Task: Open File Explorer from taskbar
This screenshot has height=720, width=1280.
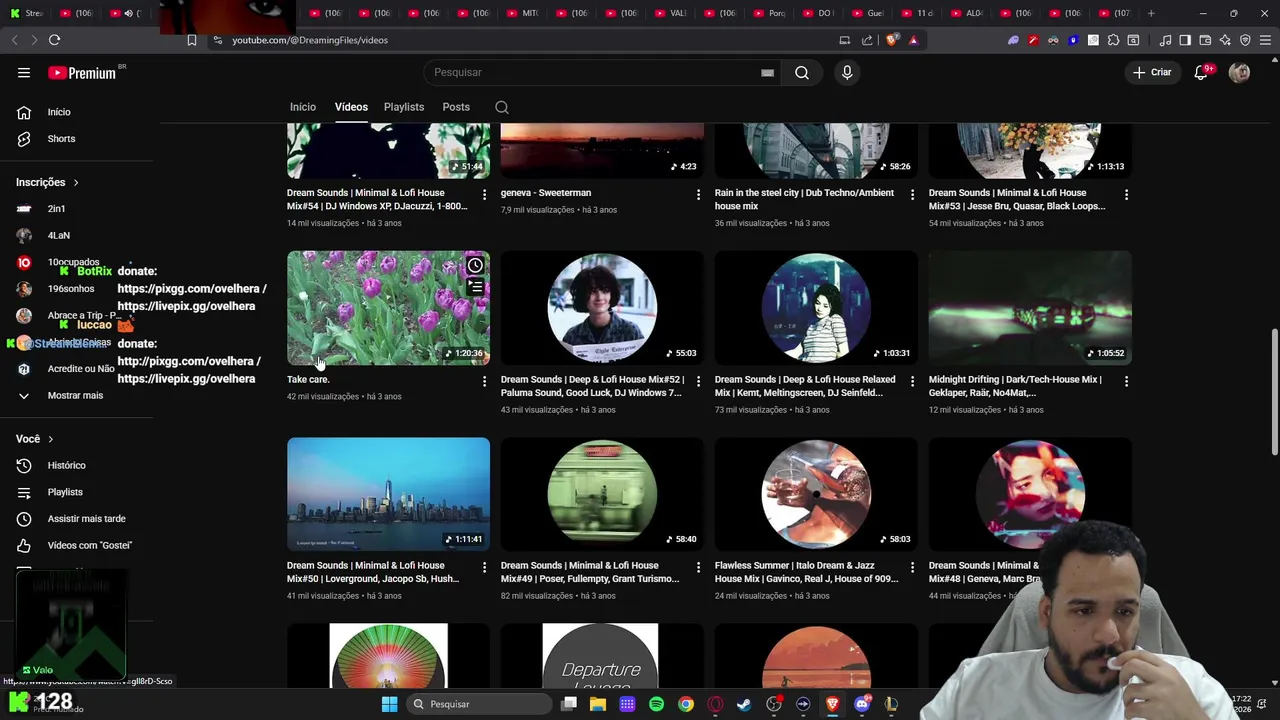Action: point(598,704)
